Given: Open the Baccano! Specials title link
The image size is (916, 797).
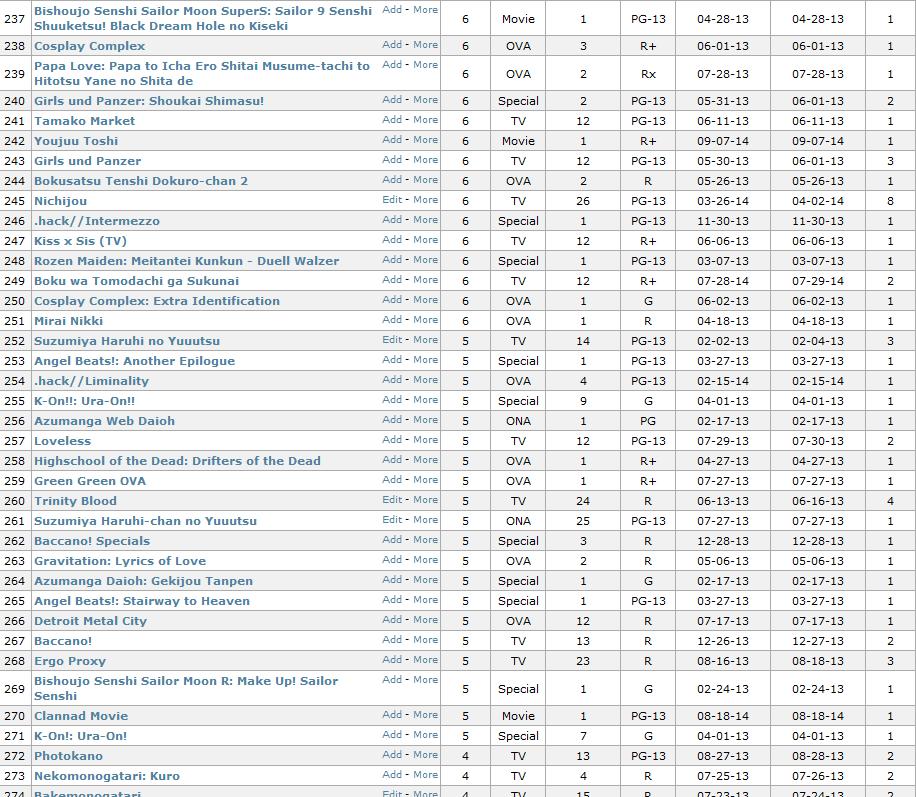Looking at the screenshot, I should tap(92, 541).
